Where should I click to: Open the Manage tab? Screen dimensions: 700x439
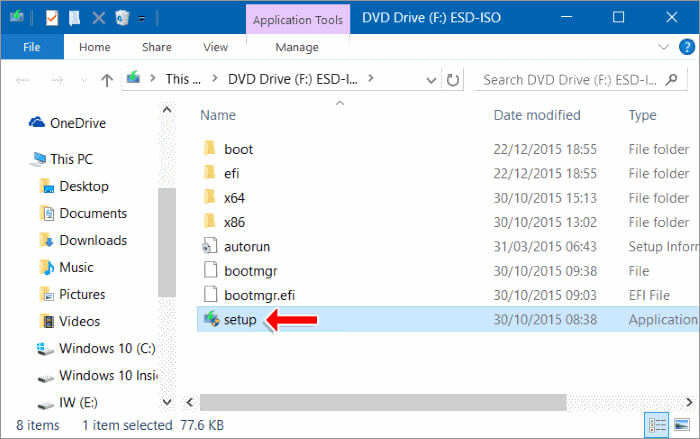coord(297,47)
